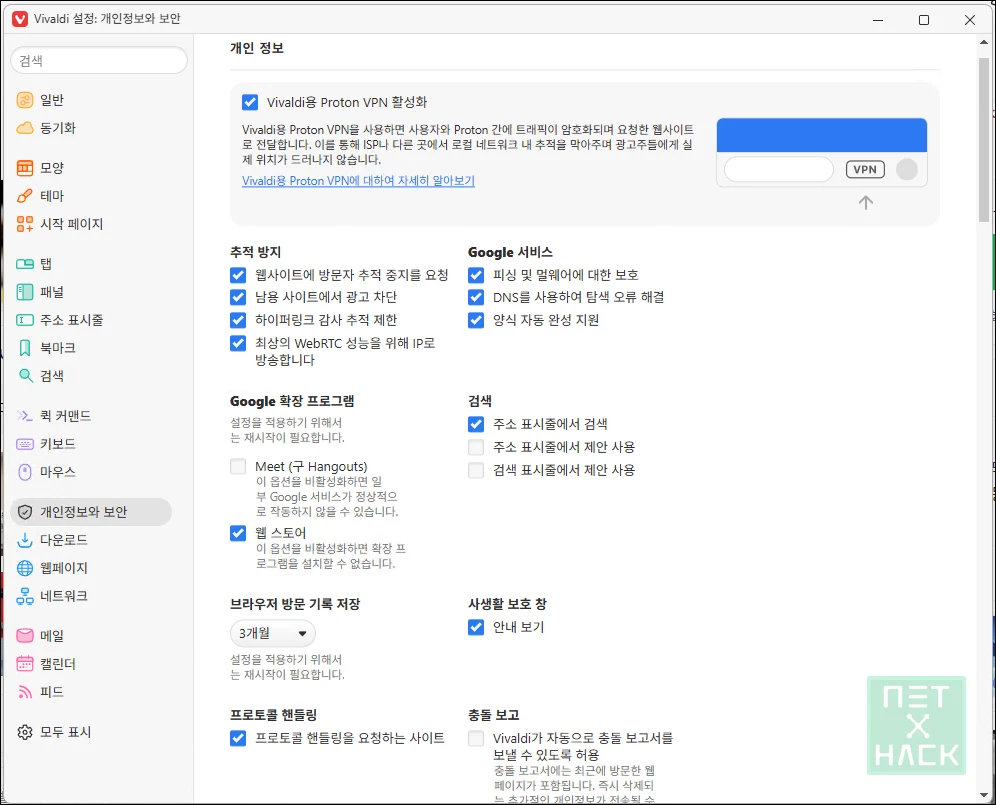Click the 시작 페이지 grid icon
The height and width of the screenshot is (805, 996).
pos(25,224)
